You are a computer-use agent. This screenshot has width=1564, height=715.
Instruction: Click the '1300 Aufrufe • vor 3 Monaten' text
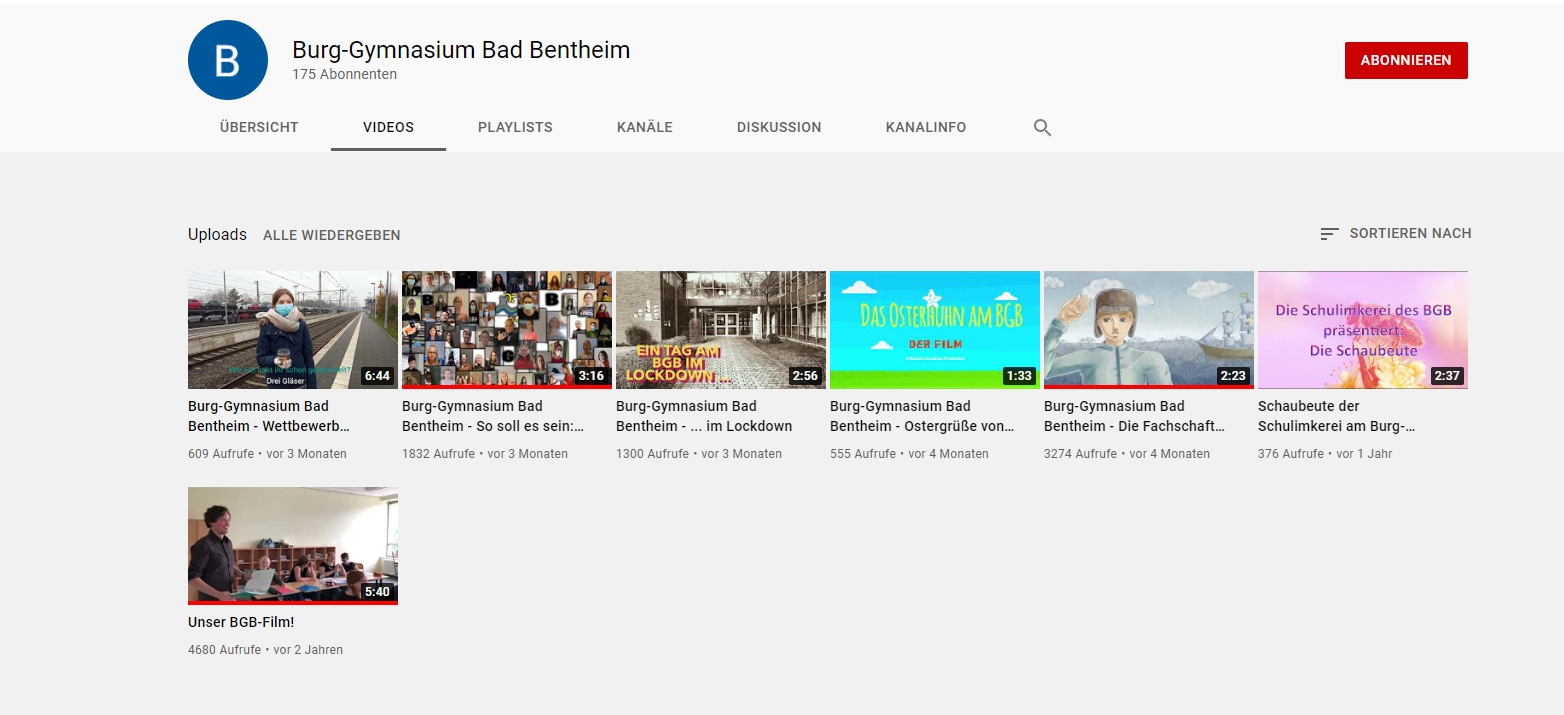point(699,454)
